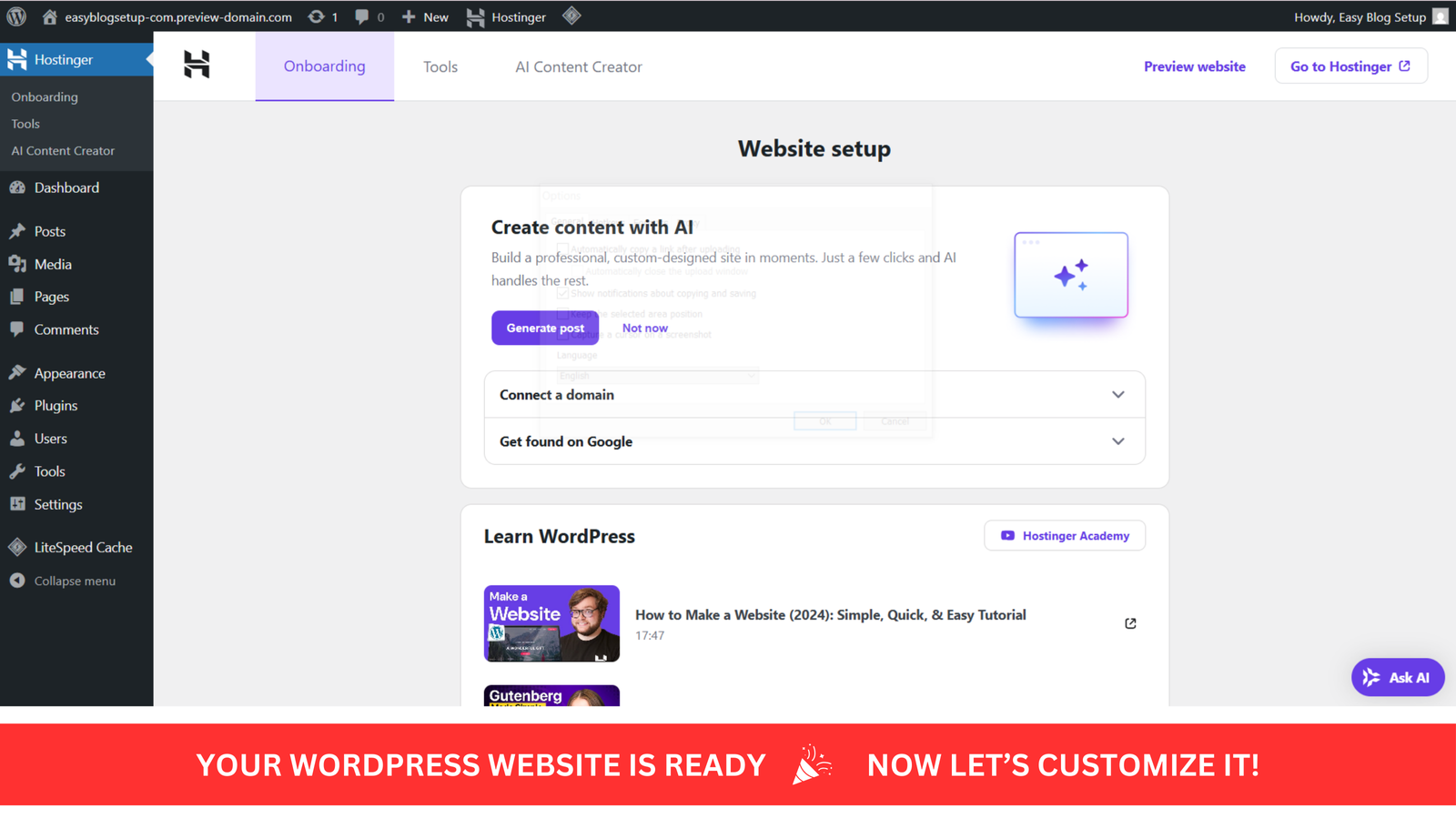Click easyblogsetup-com.preview-domain.com site name
Image resolution: width=1456 pixels, height=819 pixels.
click(x=178, y=16)
